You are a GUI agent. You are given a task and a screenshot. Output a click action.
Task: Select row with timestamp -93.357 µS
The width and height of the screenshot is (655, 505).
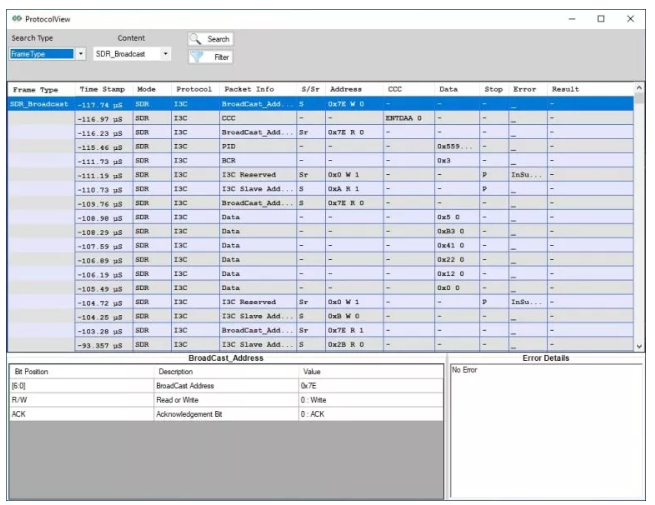click(320, 345)
